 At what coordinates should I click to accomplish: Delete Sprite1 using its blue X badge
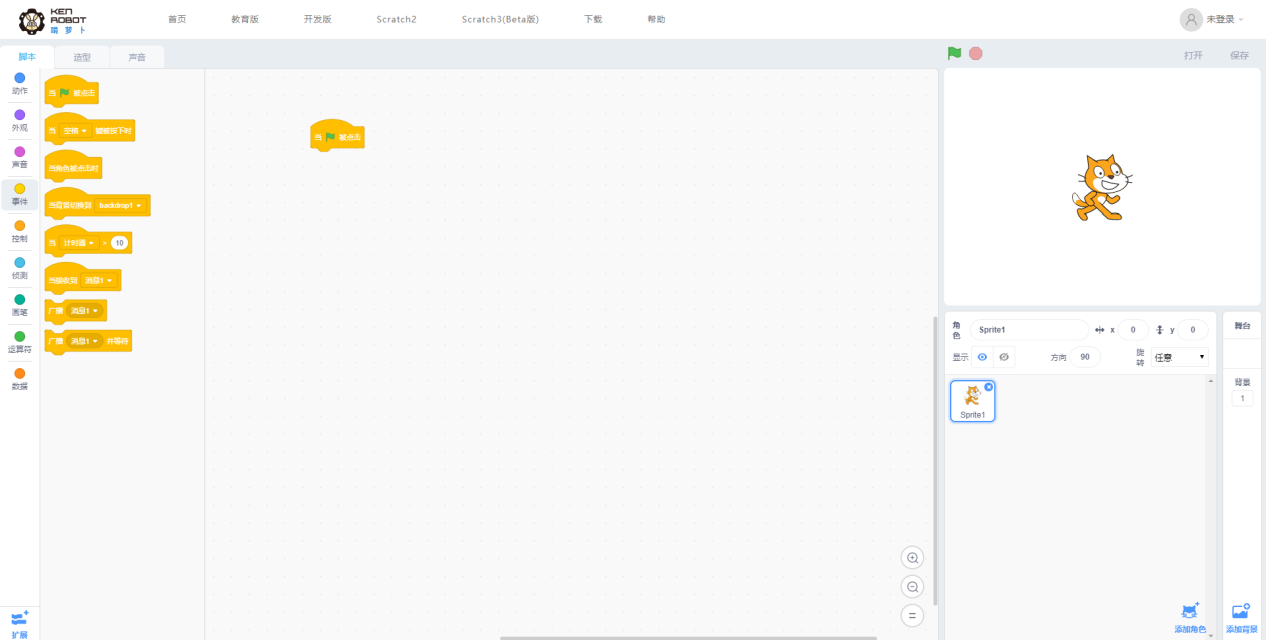click(989, 387)
